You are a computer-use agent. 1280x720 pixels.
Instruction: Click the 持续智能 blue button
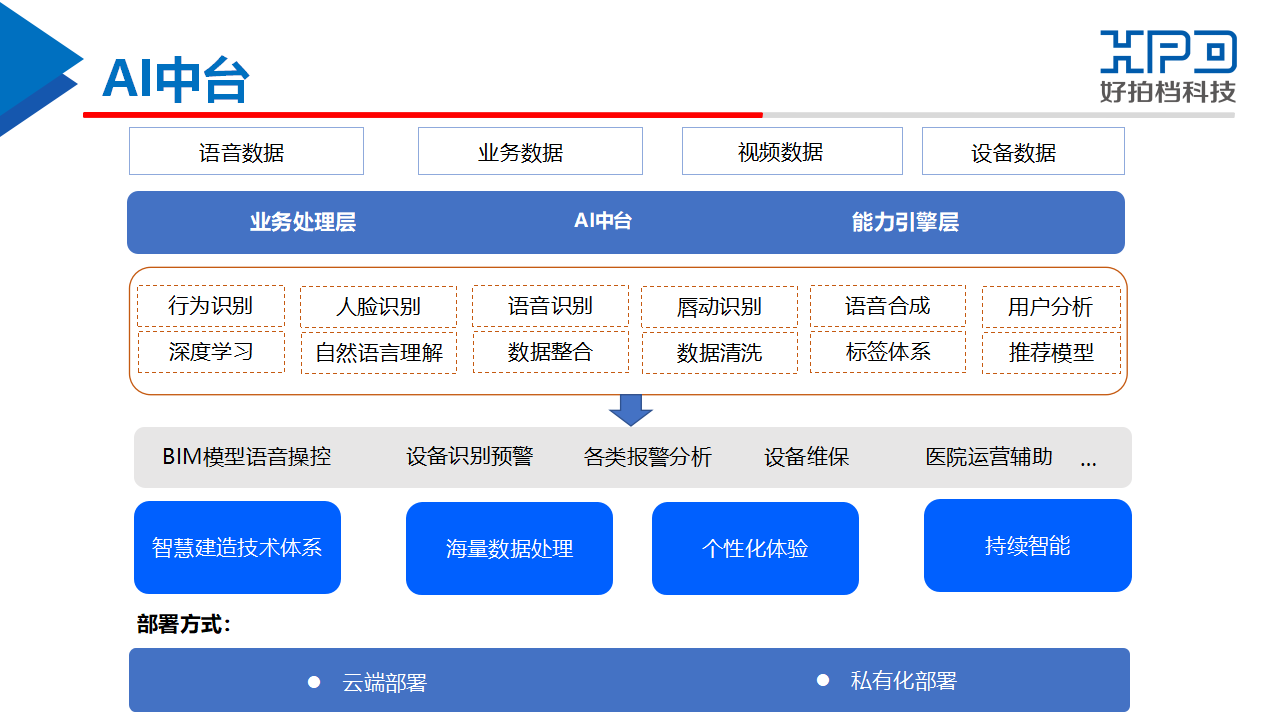pyautogui.click(x=1027, y=546)
